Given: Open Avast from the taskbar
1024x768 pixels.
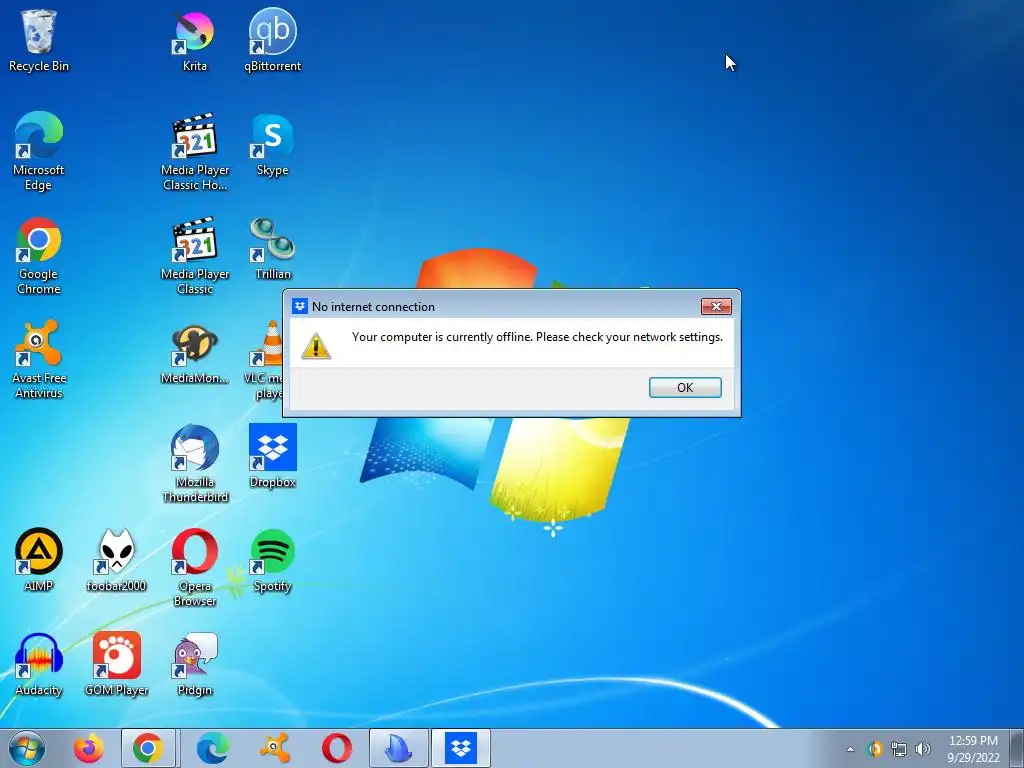Looking at the screenshot, I should [274, 748].
